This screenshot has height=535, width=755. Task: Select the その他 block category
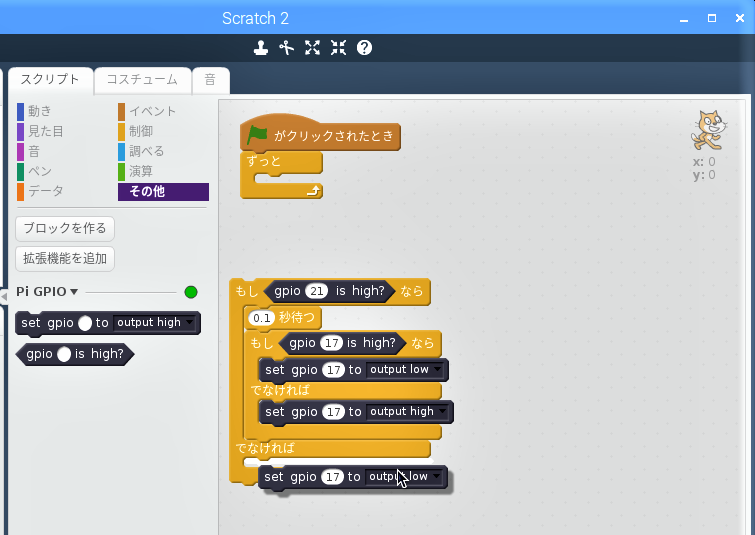163,192
